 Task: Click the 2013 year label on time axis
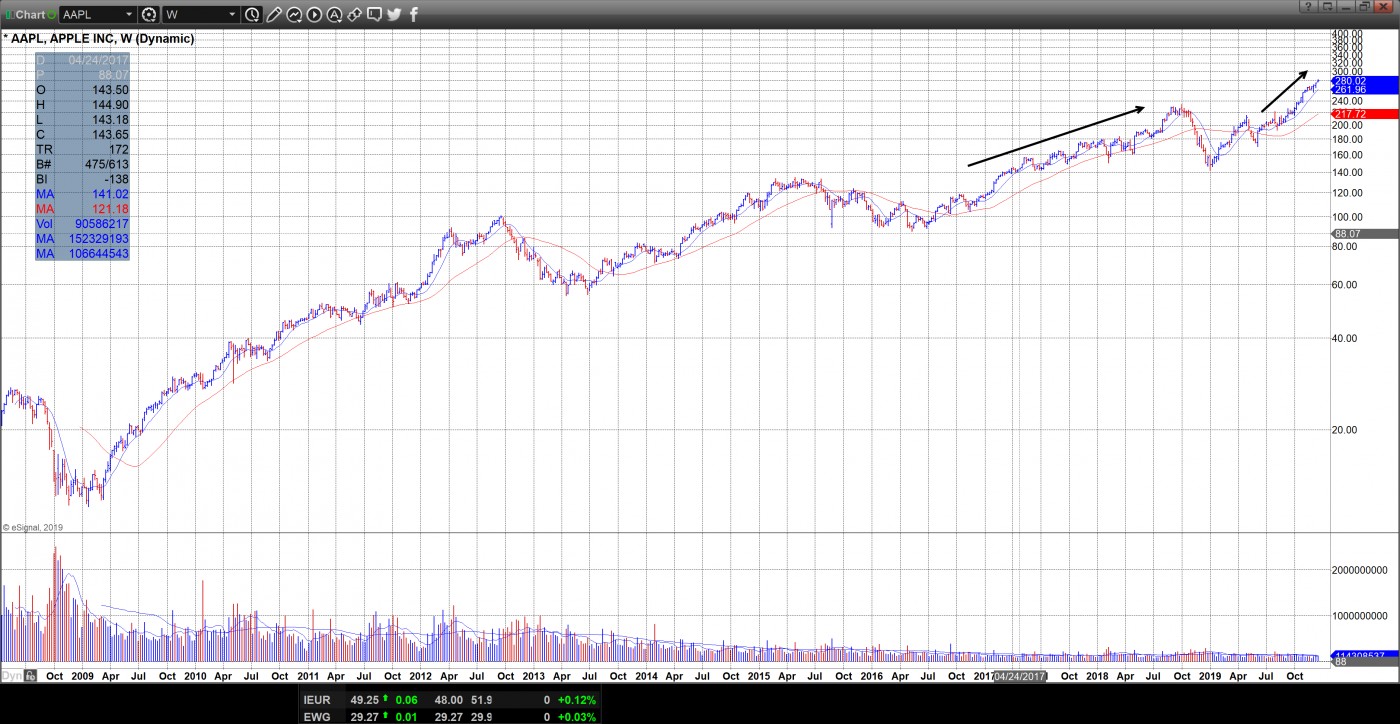click(x=534, y=676)
